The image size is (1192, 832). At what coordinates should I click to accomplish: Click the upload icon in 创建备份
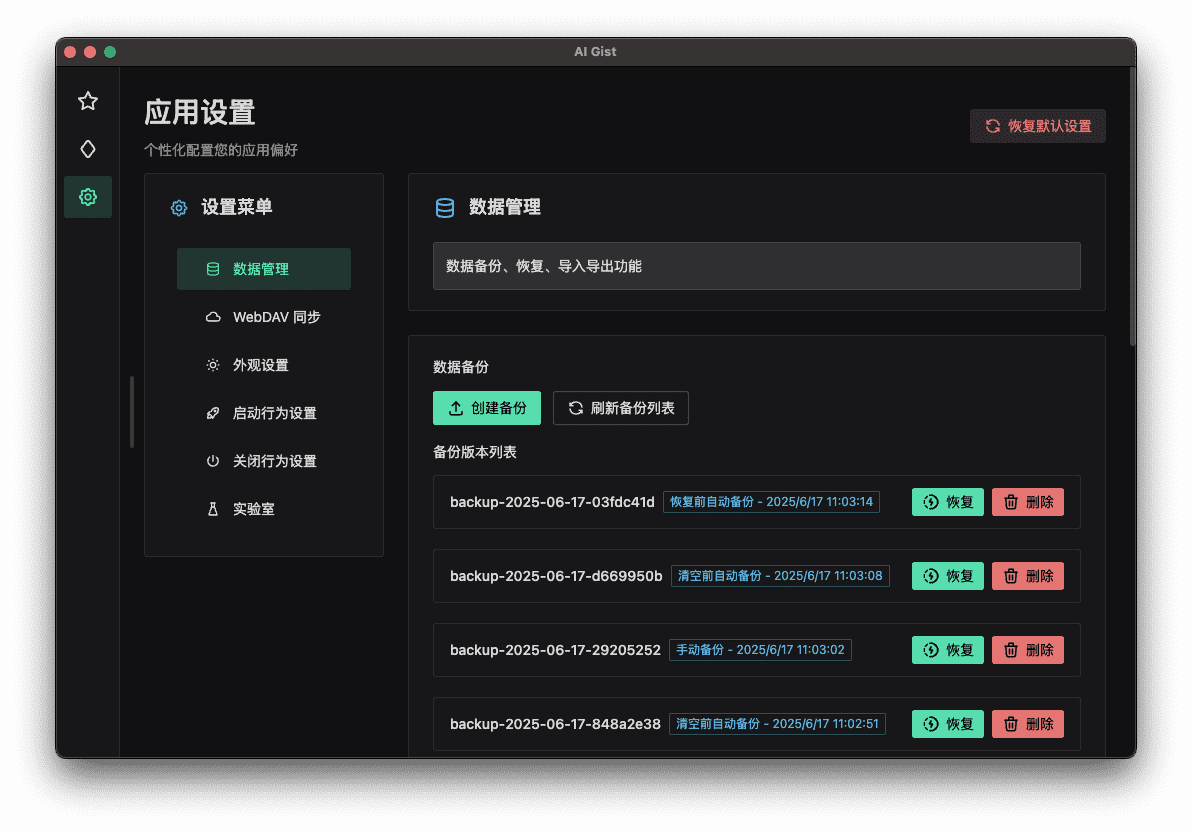455,408
